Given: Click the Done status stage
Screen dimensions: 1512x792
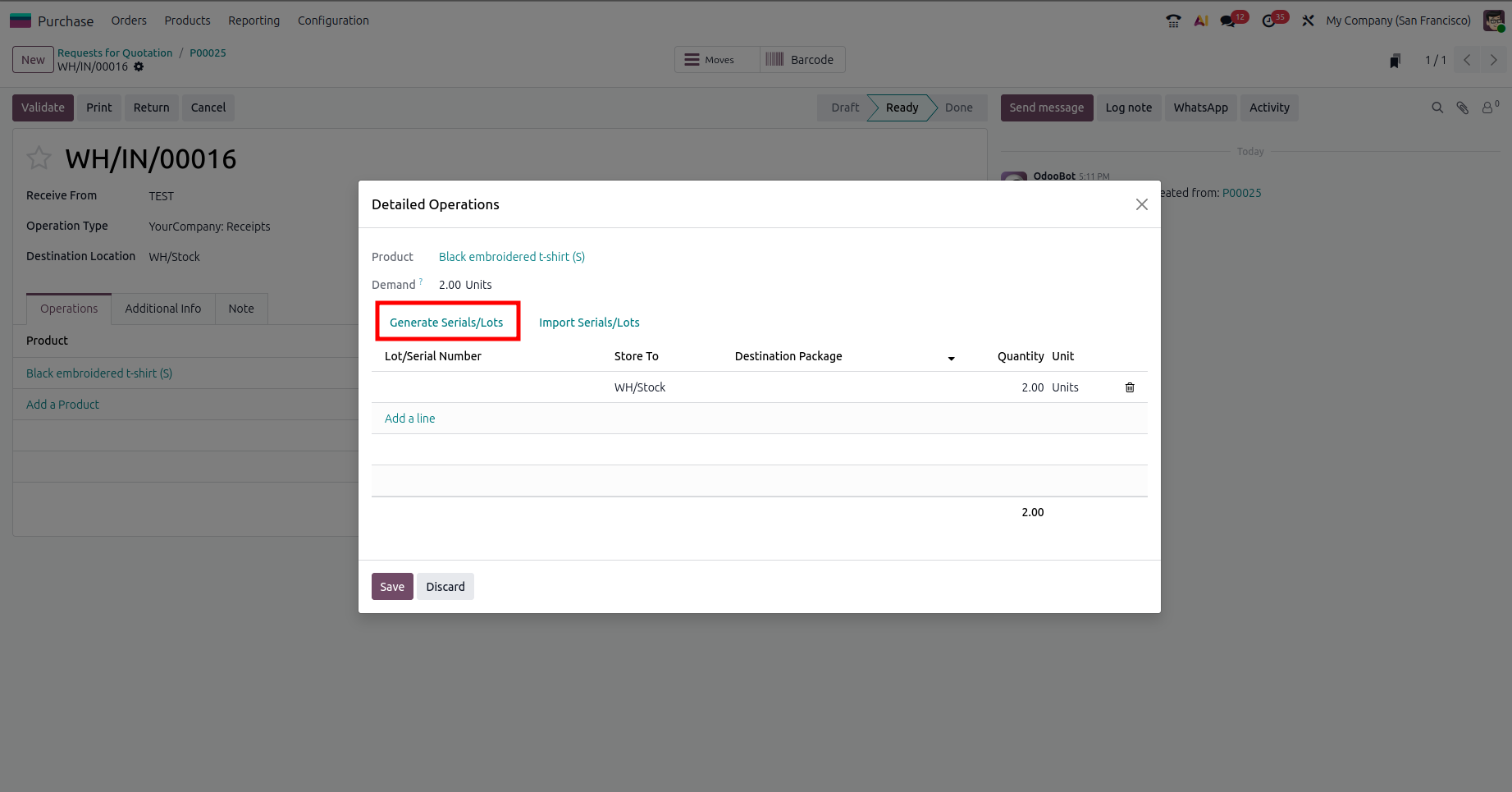Looking at the screenshot, I should tap(958, 108).
